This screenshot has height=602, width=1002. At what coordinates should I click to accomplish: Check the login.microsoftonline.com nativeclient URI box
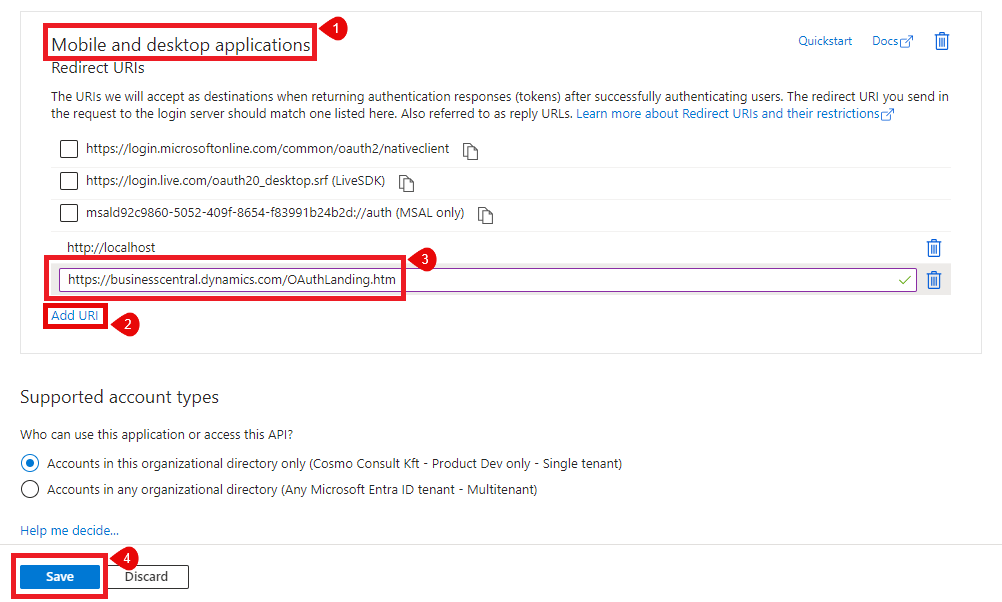click(x=69, y=149)
